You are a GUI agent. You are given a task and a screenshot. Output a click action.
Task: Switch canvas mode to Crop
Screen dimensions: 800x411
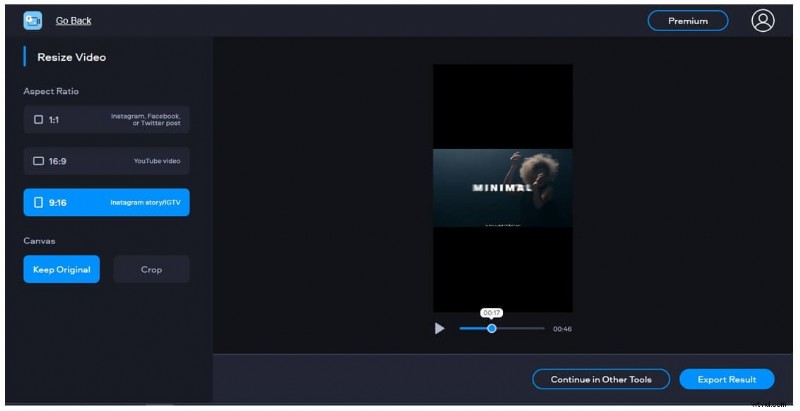(152, 269)
